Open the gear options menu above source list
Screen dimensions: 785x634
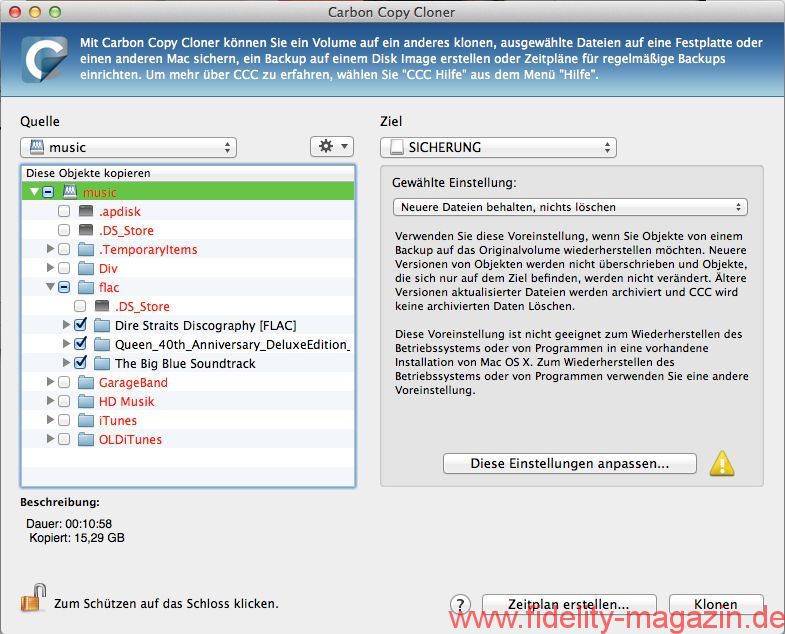[x=332, y=147]
